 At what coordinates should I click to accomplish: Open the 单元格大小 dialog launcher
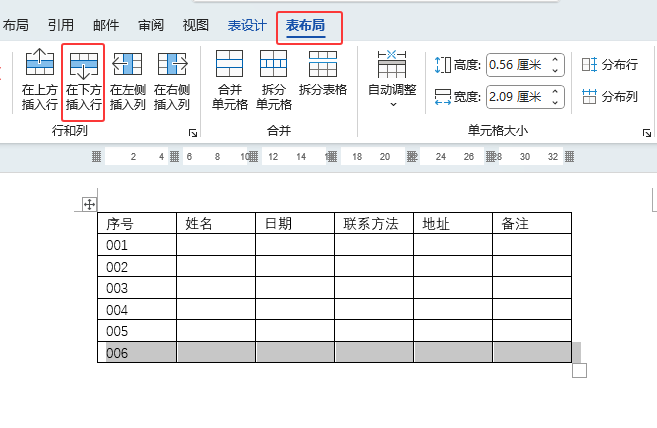pyautogui.click(x=647, y=133)
